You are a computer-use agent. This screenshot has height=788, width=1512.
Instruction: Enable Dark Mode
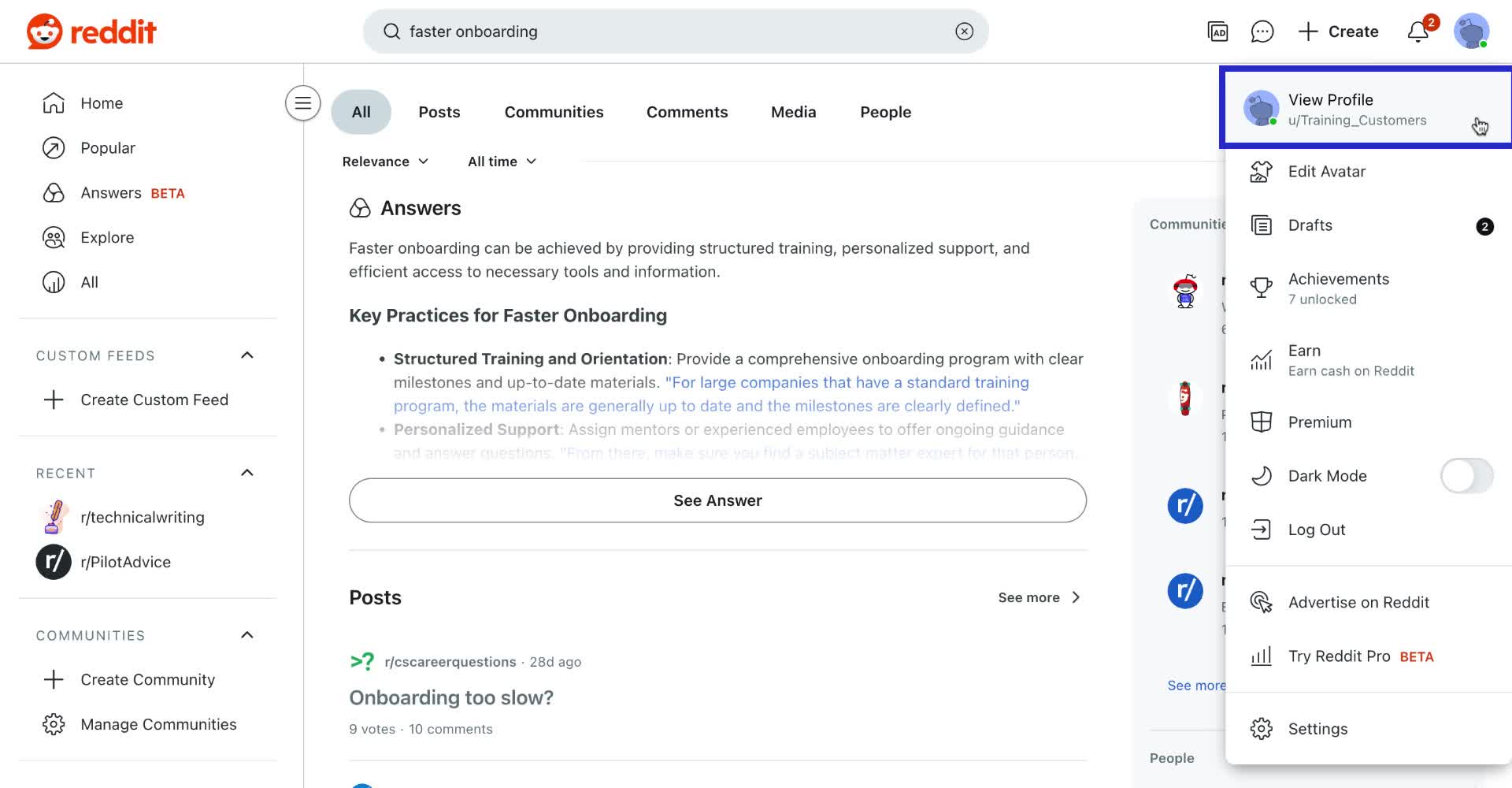[x=1466, y=476]
